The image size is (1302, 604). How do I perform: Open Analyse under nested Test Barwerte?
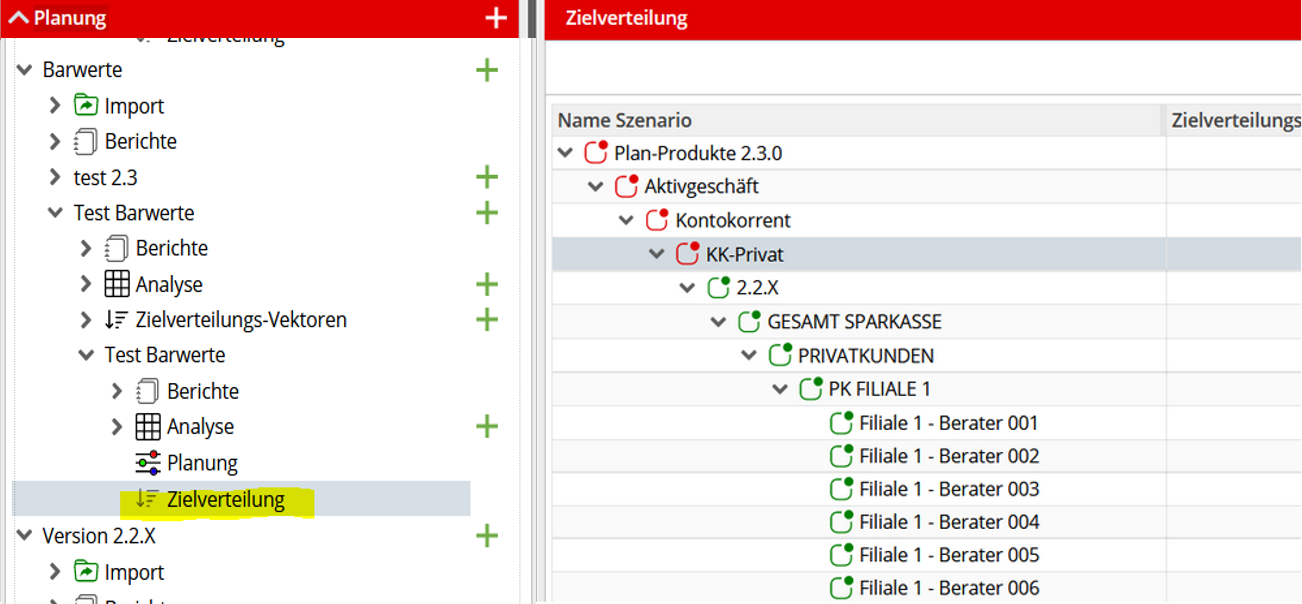(200, 427)
